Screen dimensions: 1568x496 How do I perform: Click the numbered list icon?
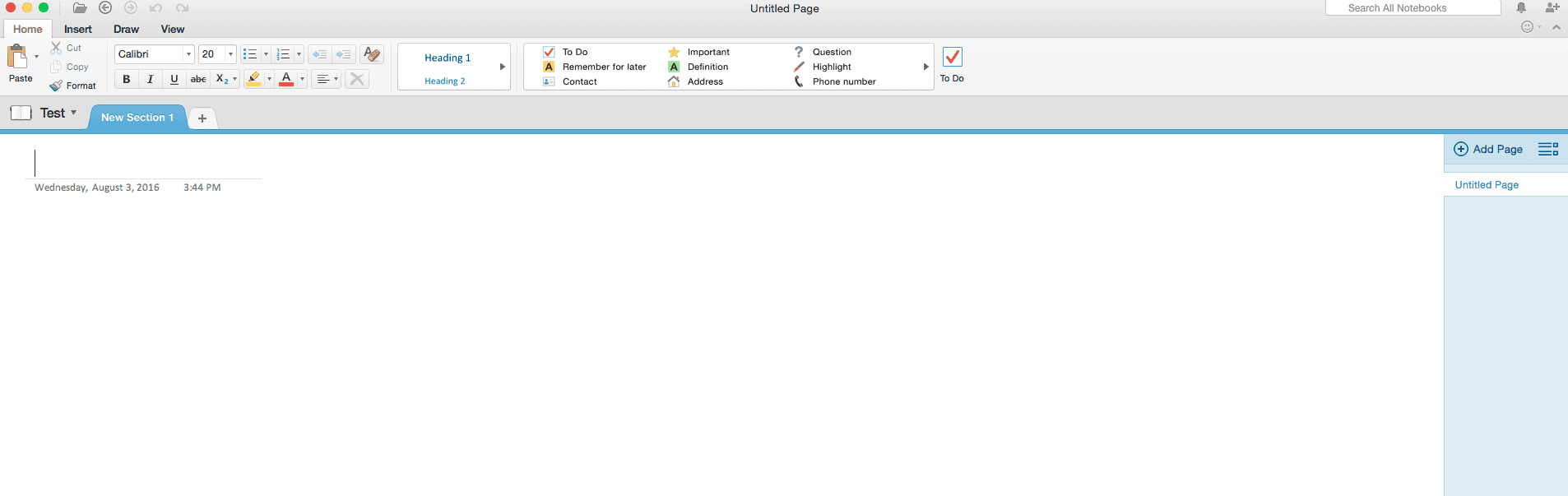pos(283,54)
